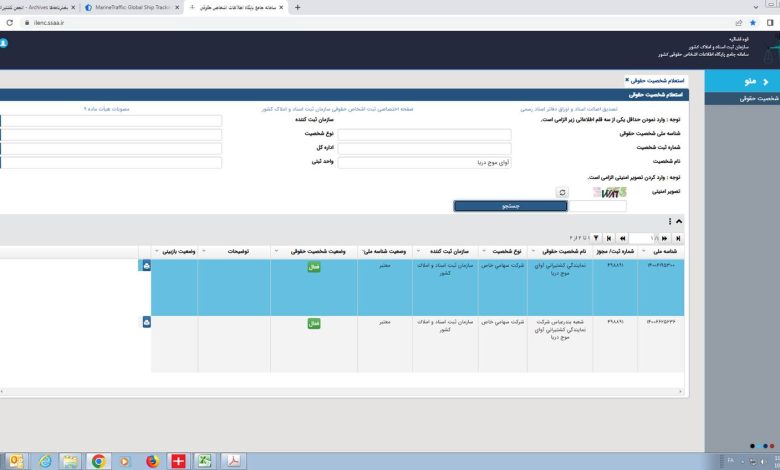Click the filter funnel icon above the table
780x470 pixels.
pos(596,238)
